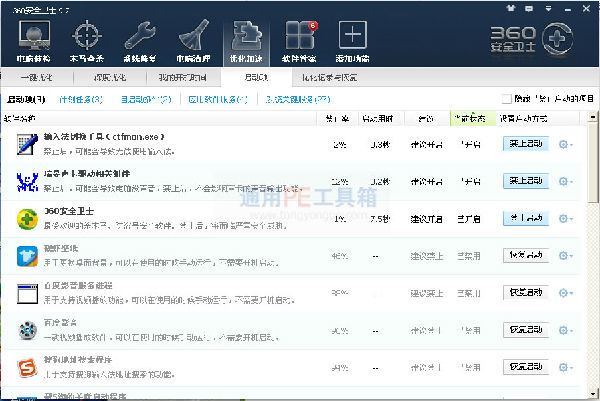Image resolution: width=600 pixels, height=401 pixels.
Task: Click the blue Realtek crab icon
Action: 27,182
